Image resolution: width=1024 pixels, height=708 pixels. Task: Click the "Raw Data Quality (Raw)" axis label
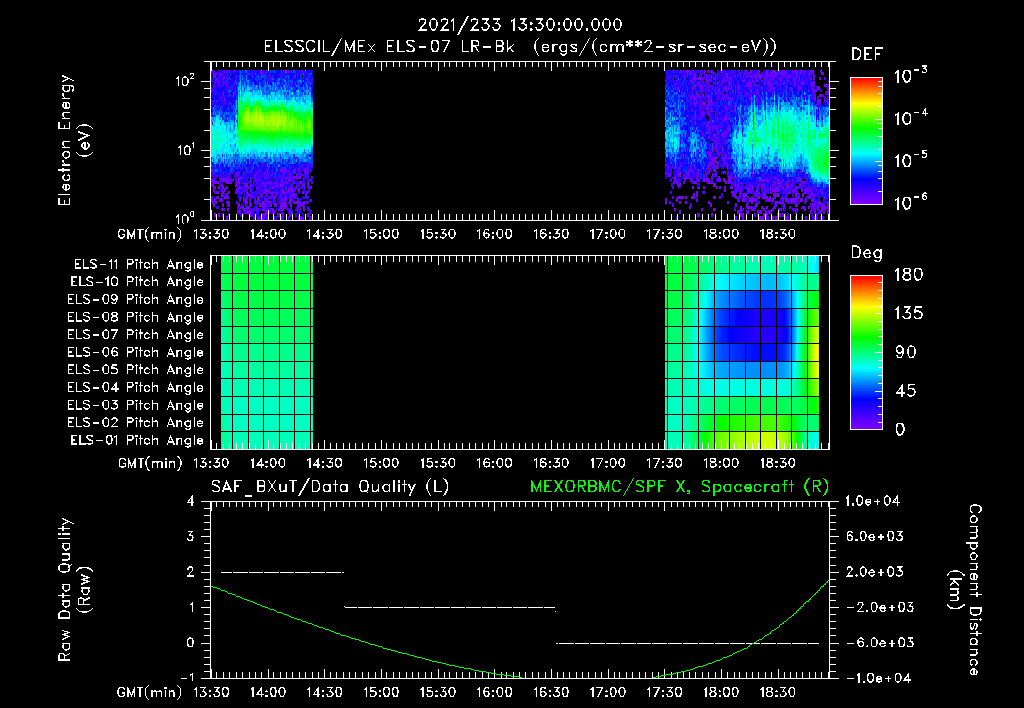click(74, 590)
